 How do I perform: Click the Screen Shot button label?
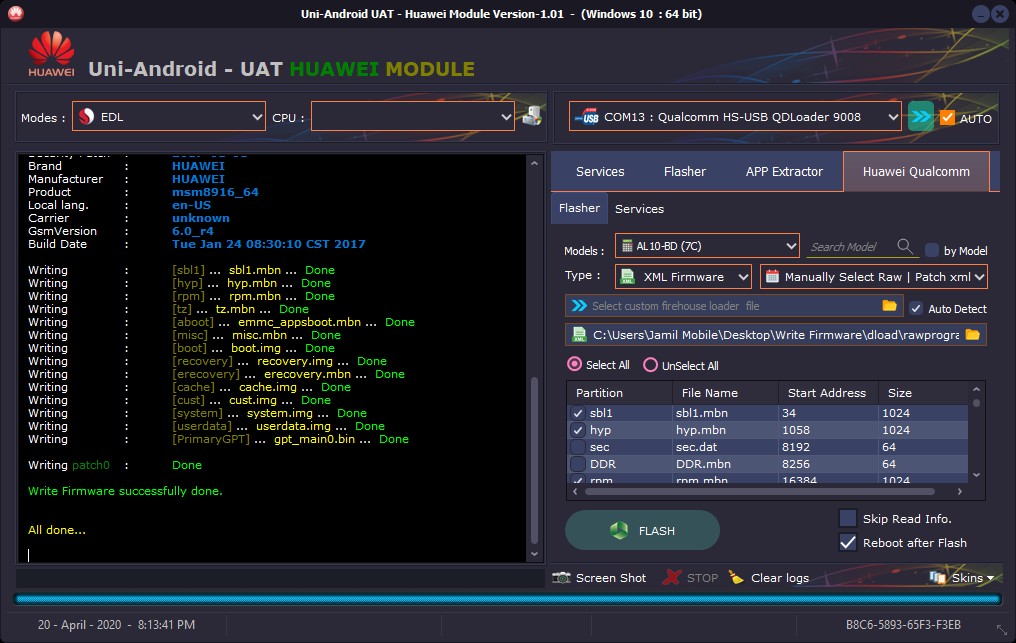tap(611, 578)
